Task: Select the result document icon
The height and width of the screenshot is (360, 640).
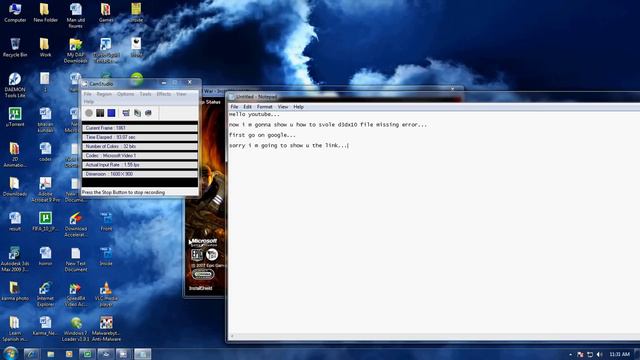Action: (15, 222)
